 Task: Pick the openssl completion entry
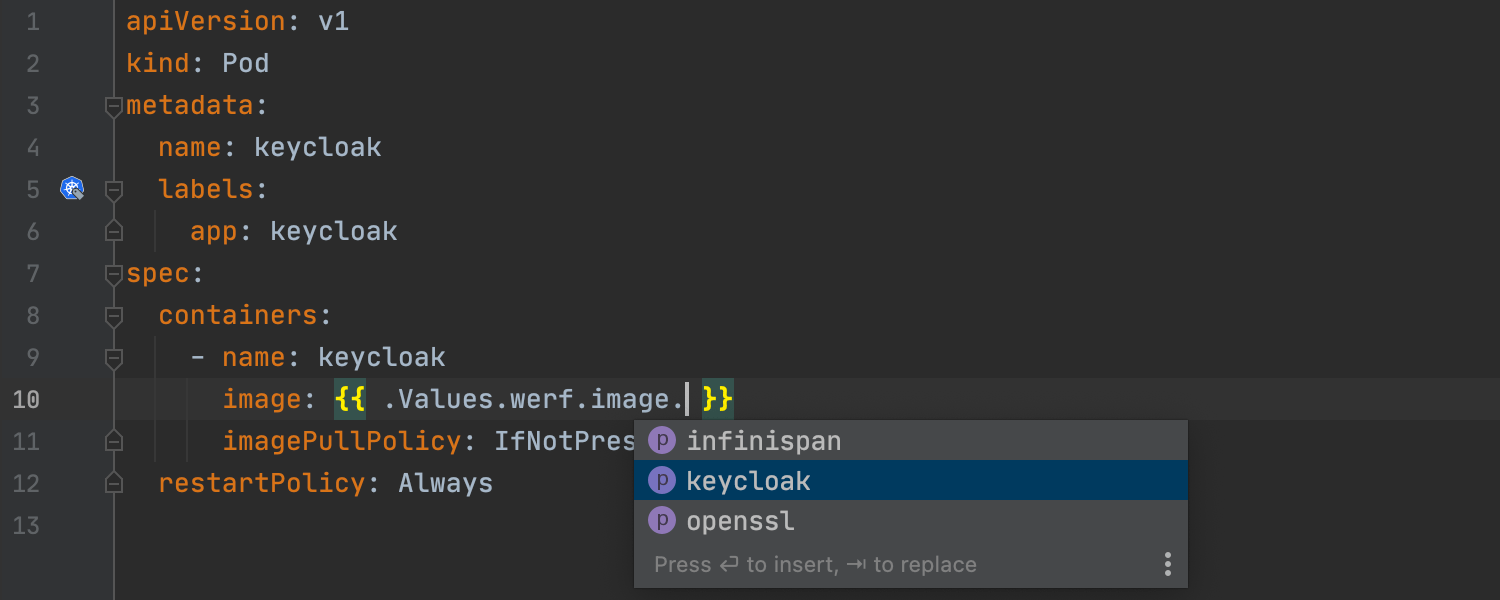740,521
